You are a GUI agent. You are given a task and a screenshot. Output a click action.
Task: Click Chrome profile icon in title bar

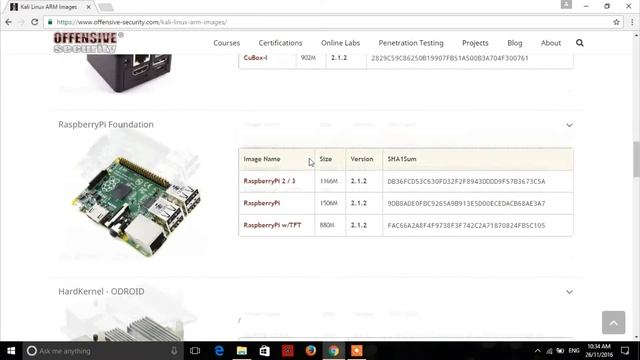(x=566, y=4)
